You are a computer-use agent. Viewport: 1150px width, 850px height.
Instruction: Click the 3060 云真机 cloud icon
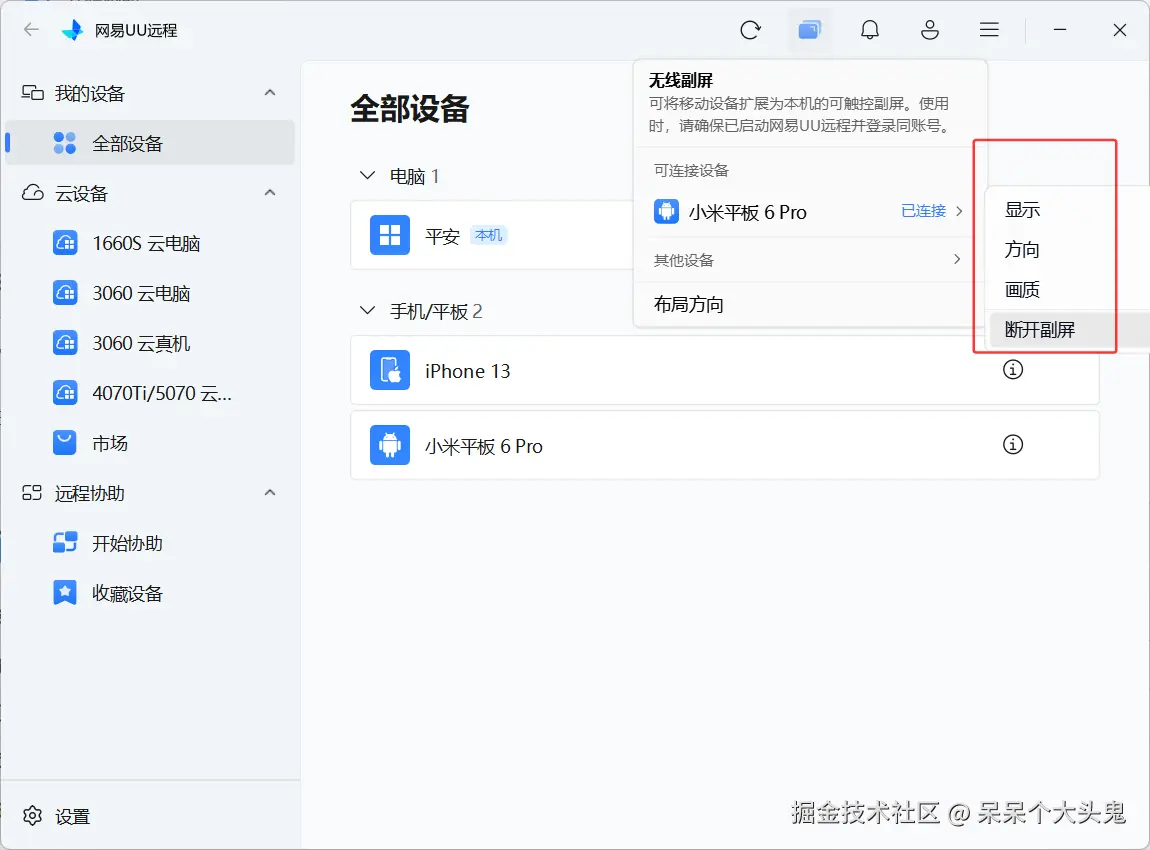click(x=65, y=342)
